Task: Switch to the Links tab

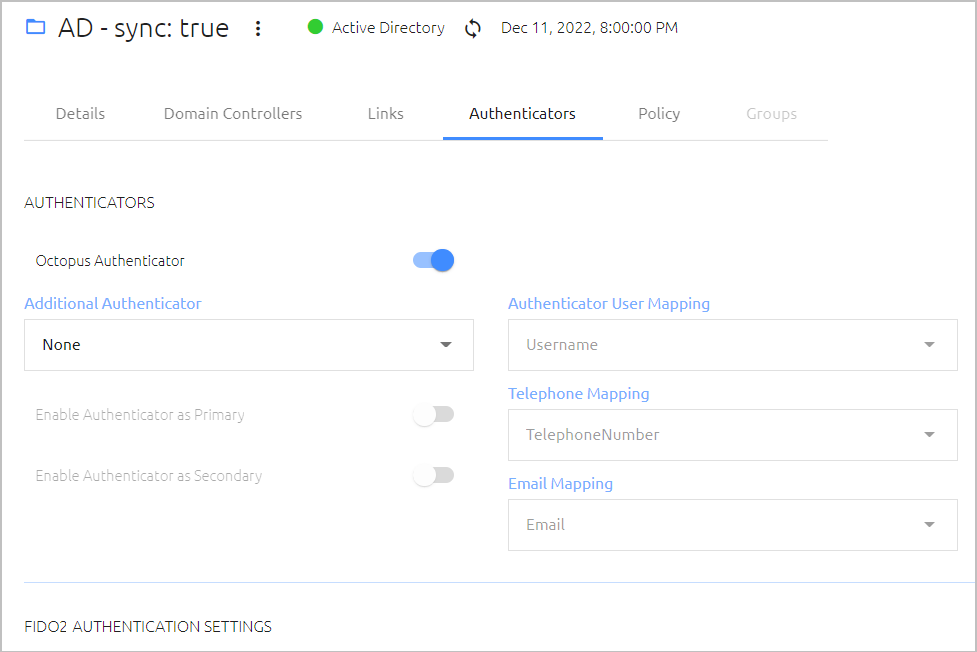Action: pos(386,113)
